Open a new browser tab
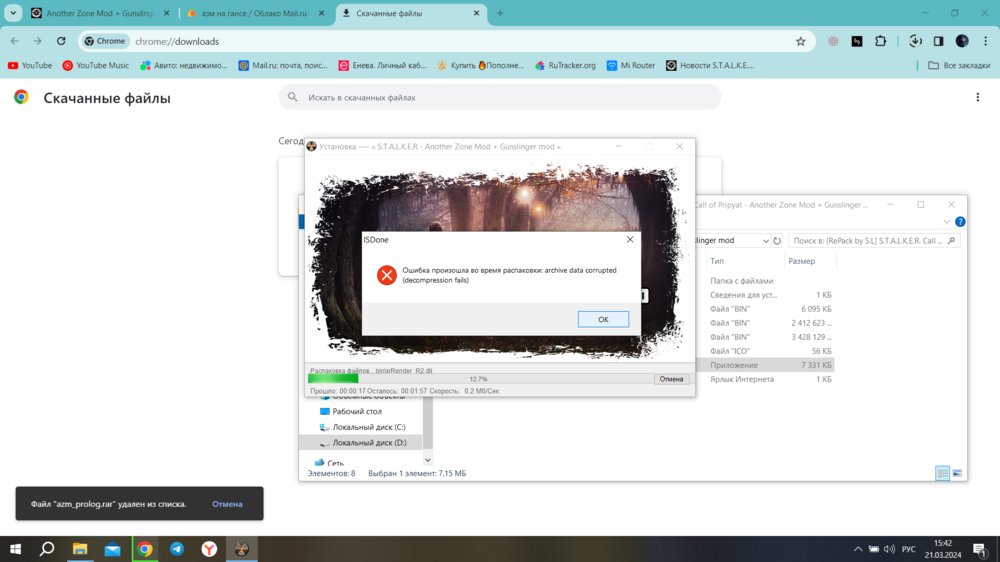Viewport: 1000px width, 562px height. pos(500,13)
